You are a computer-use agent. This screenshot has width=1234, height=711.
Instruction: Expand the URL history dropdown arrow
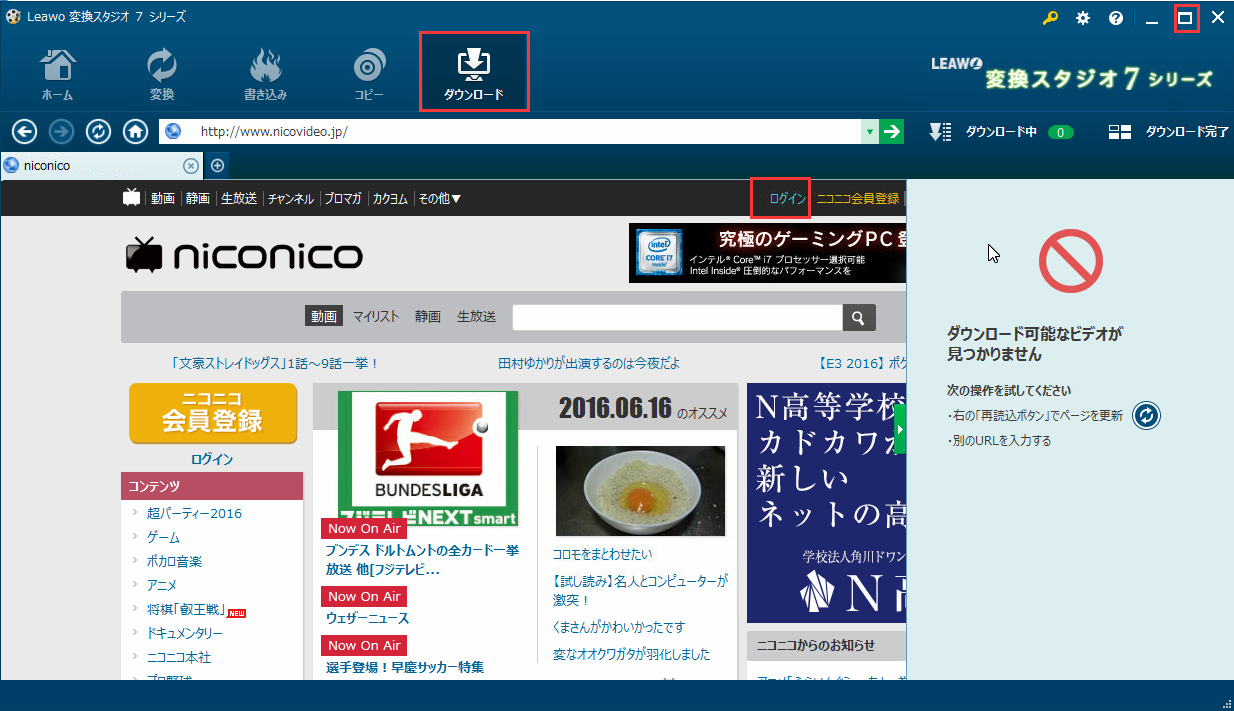click(869, 131)
